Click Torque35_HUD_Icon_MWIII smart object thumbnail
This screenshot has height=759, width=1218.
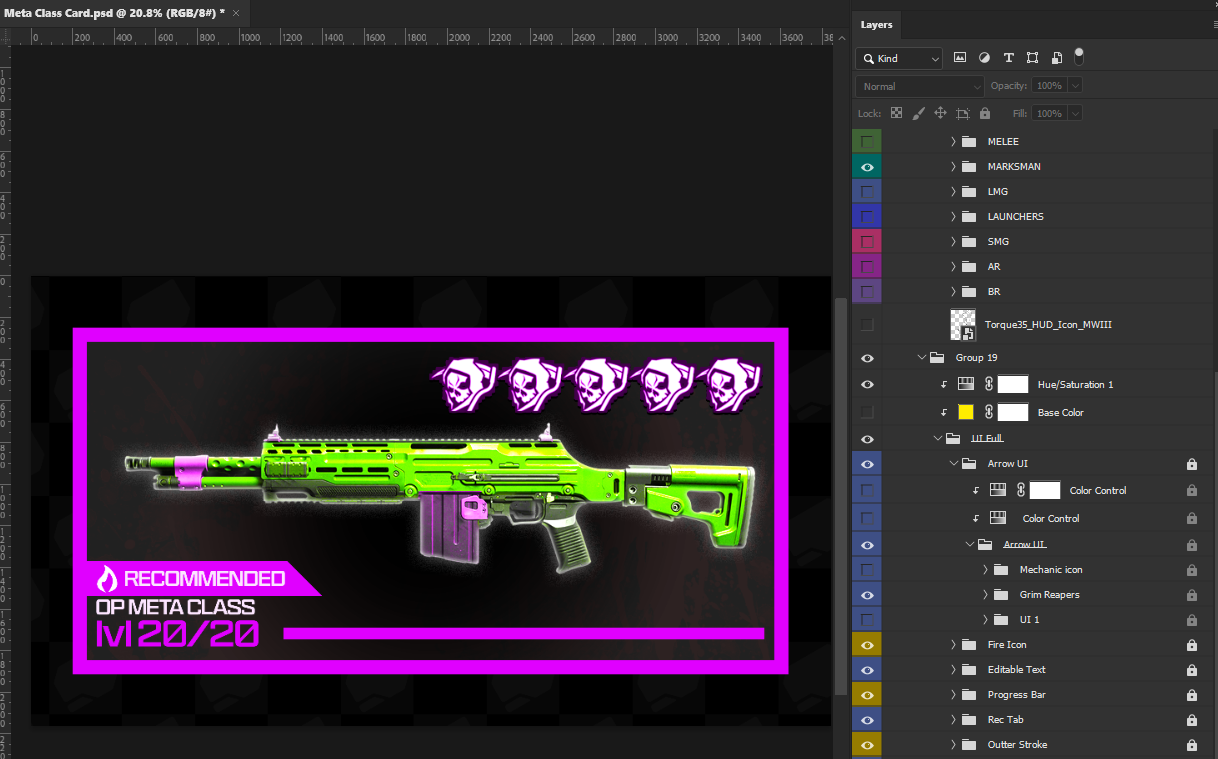962,325
